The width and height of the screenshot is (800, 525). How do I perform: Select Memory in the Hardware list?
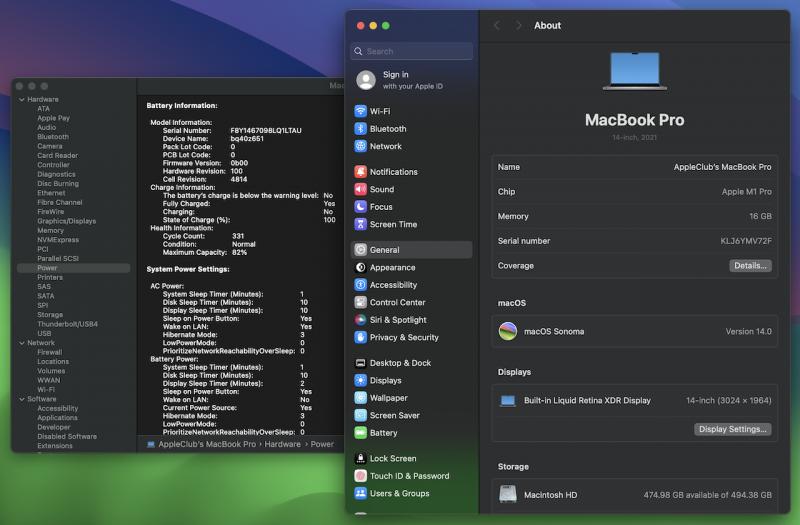click(x=50, y=231)
